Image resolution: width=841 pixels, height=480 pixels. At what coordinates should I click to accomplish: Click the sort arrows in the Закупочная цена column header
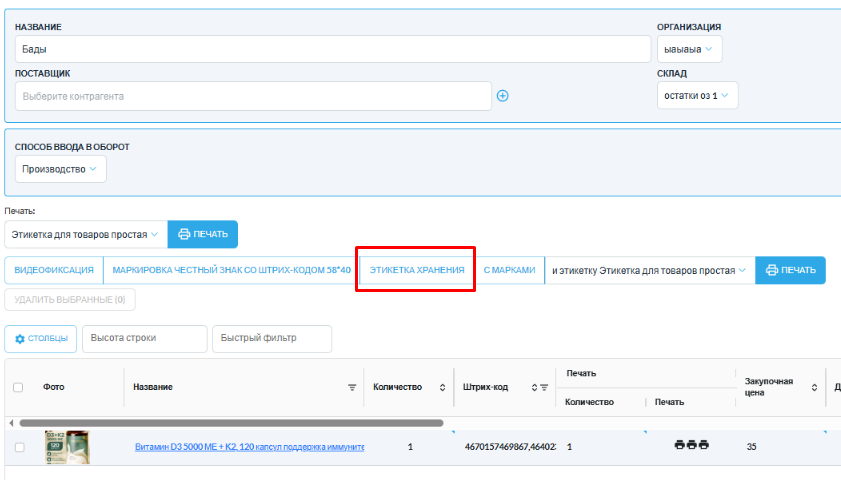click(814, 387)
